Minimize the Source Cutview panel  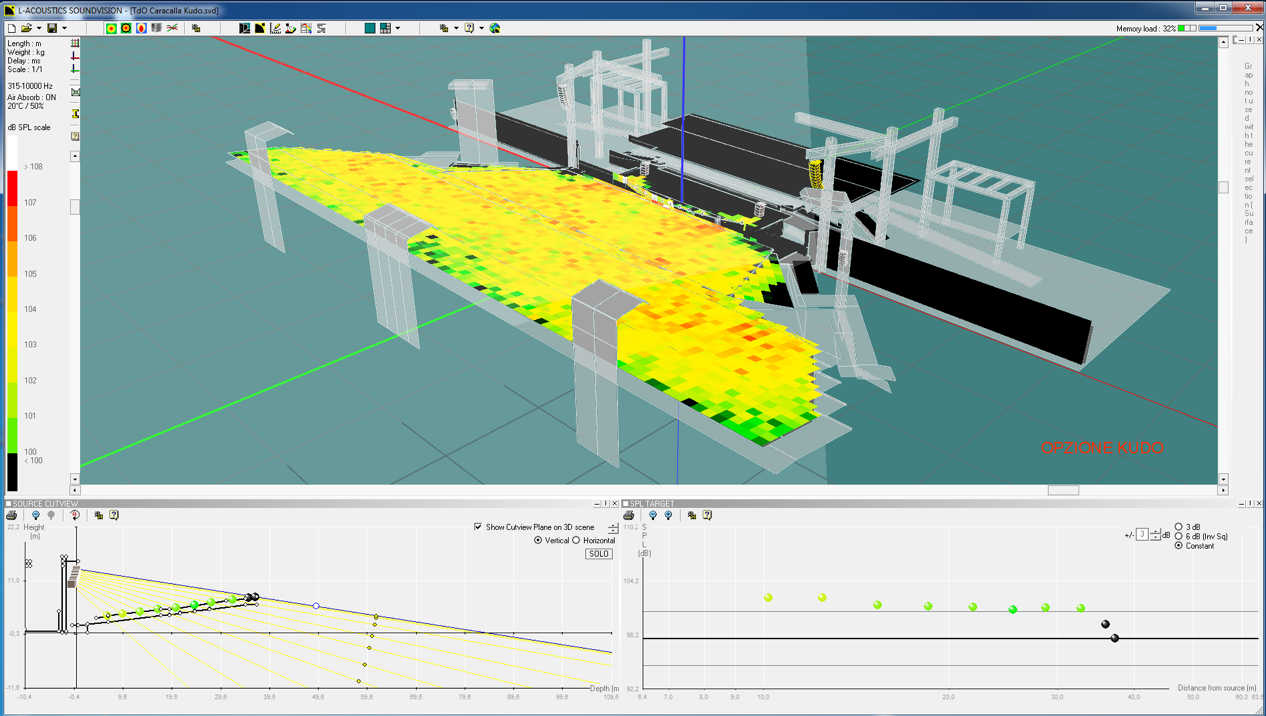click(597, 503)
